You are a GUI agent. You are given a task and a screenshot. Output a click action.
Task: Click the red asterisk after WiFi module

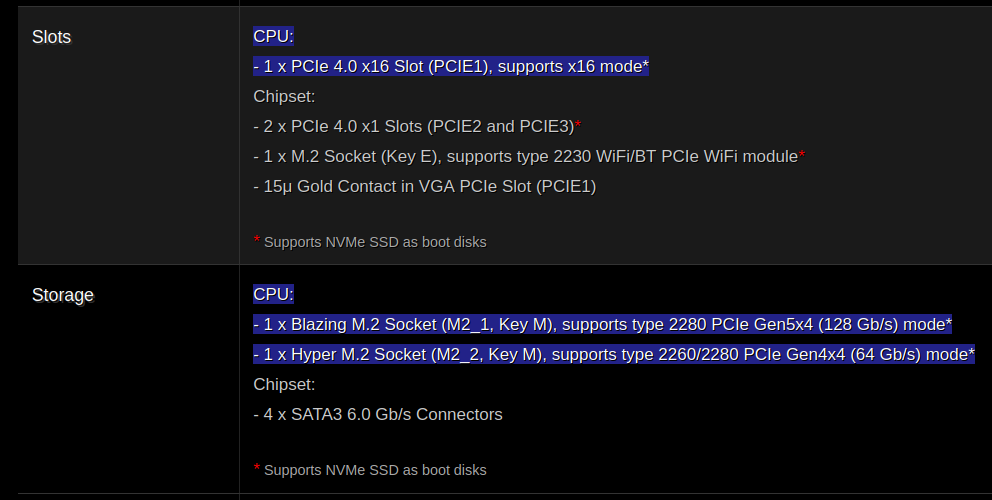point(802,156)
